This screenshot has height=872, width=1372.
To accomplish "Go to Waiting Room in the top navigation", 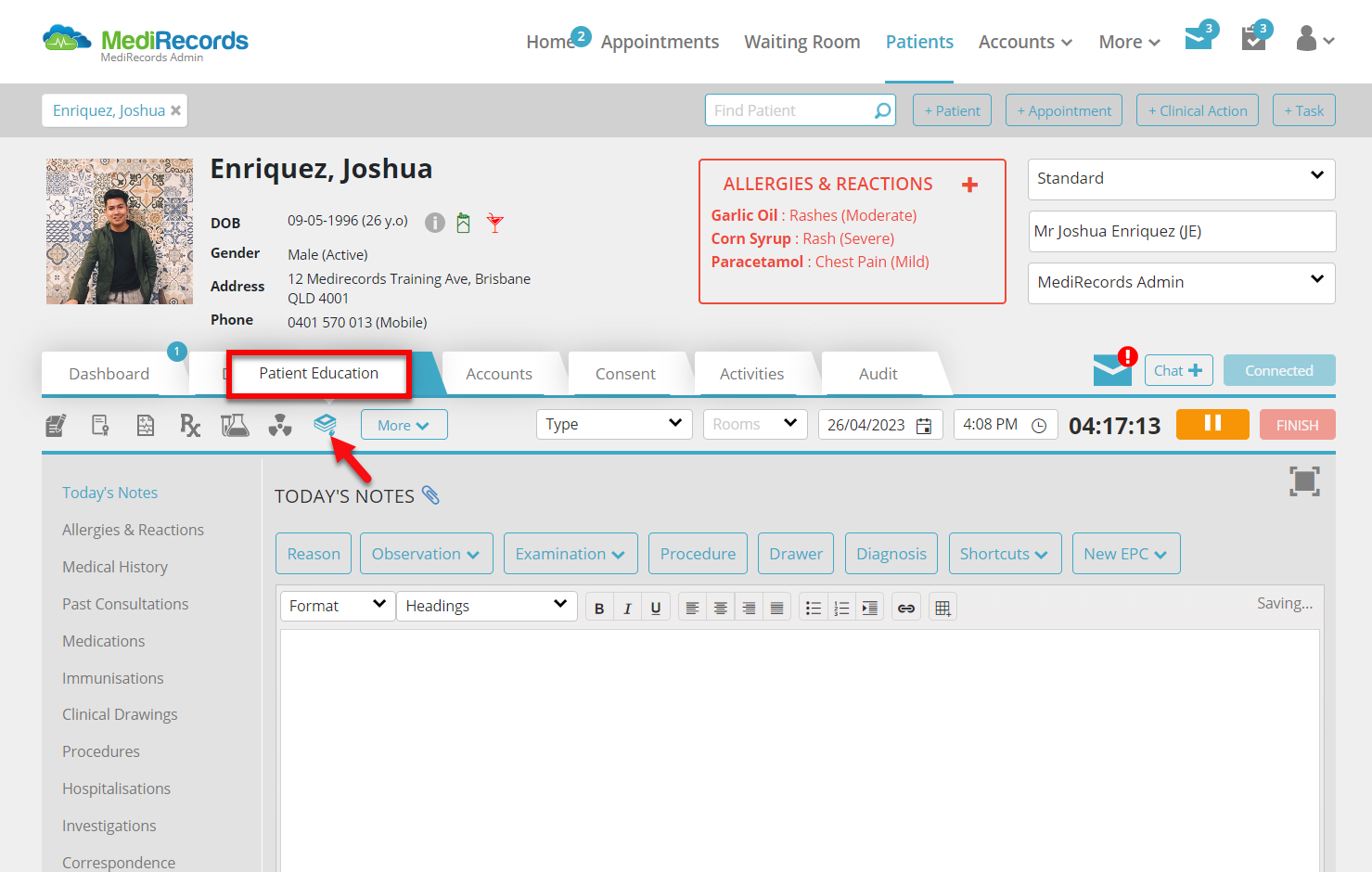I will pos(802,42).
